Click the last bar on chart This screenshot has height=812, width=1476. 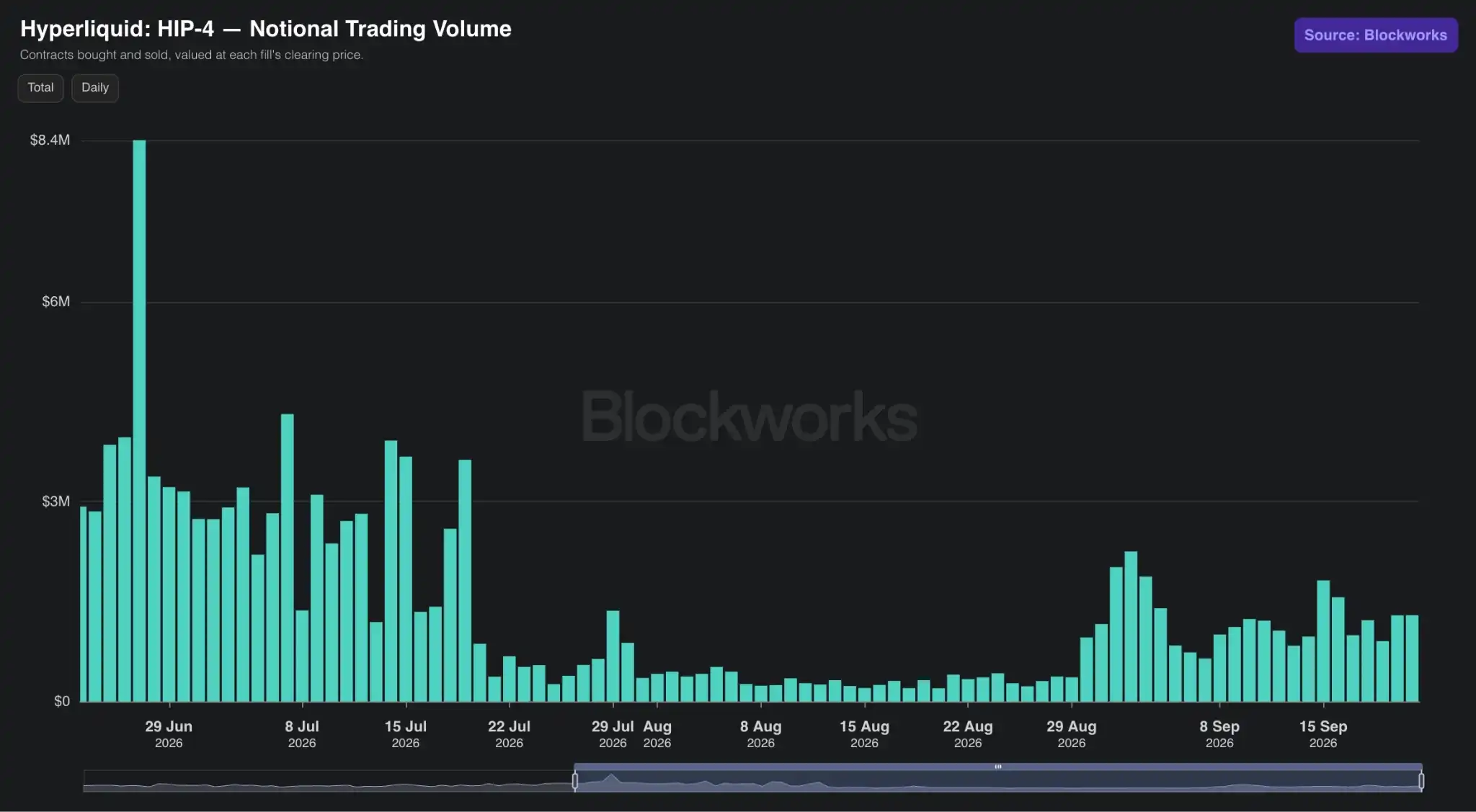point(1412,658)
